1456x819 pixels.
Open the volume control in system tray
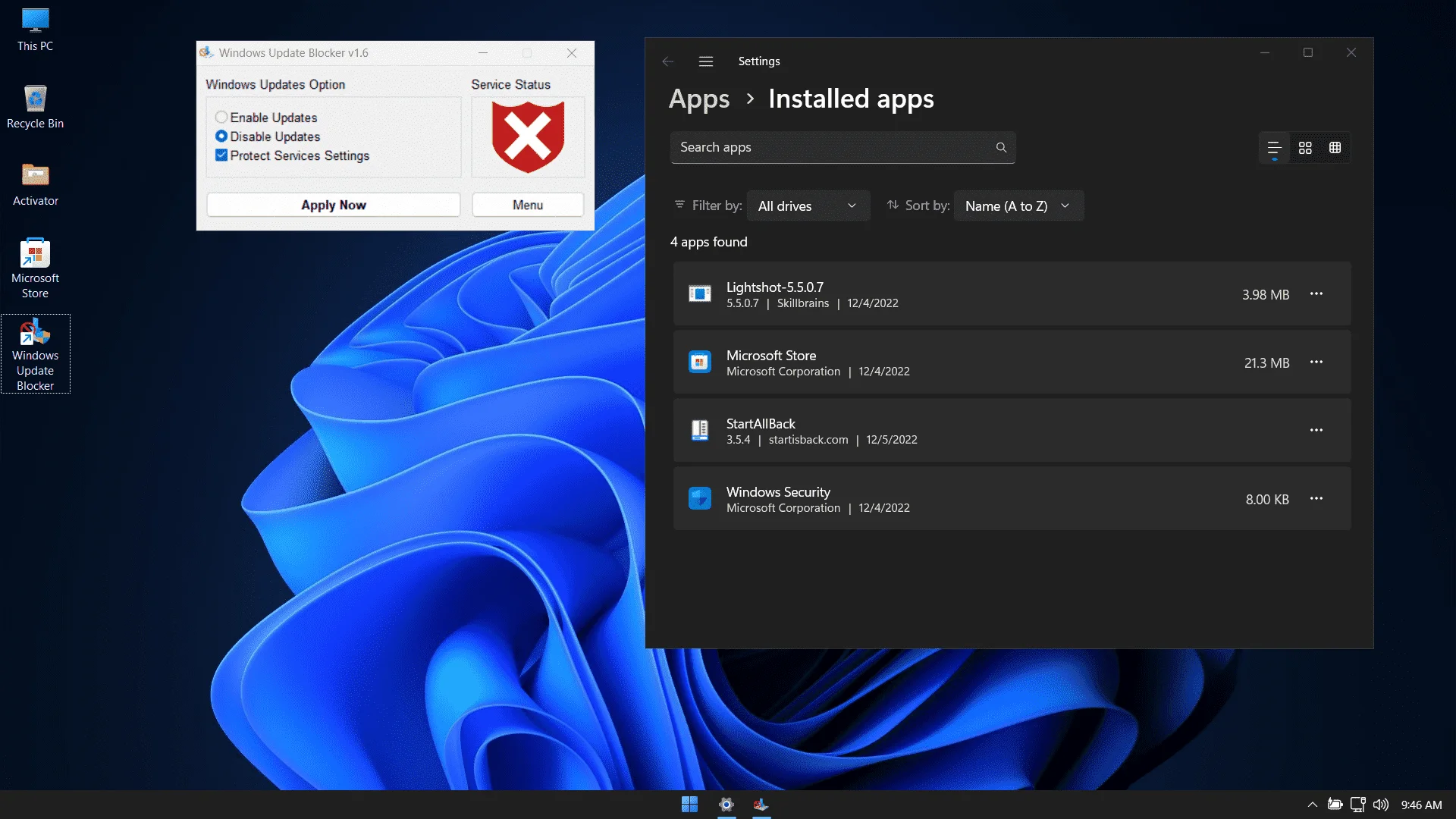pyautogui.click(x=1381, y=805)
